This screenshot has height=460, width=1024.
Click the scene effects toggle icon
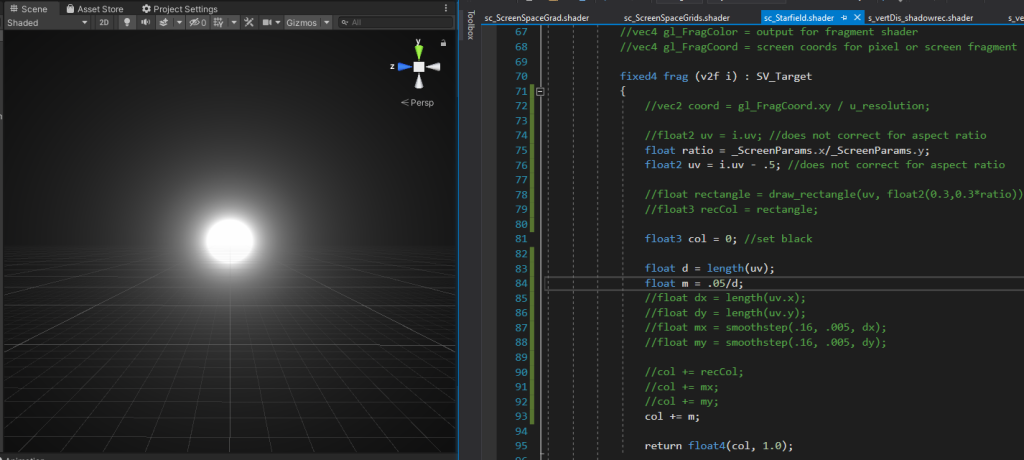pyautogui.click(x=164, y=22)
